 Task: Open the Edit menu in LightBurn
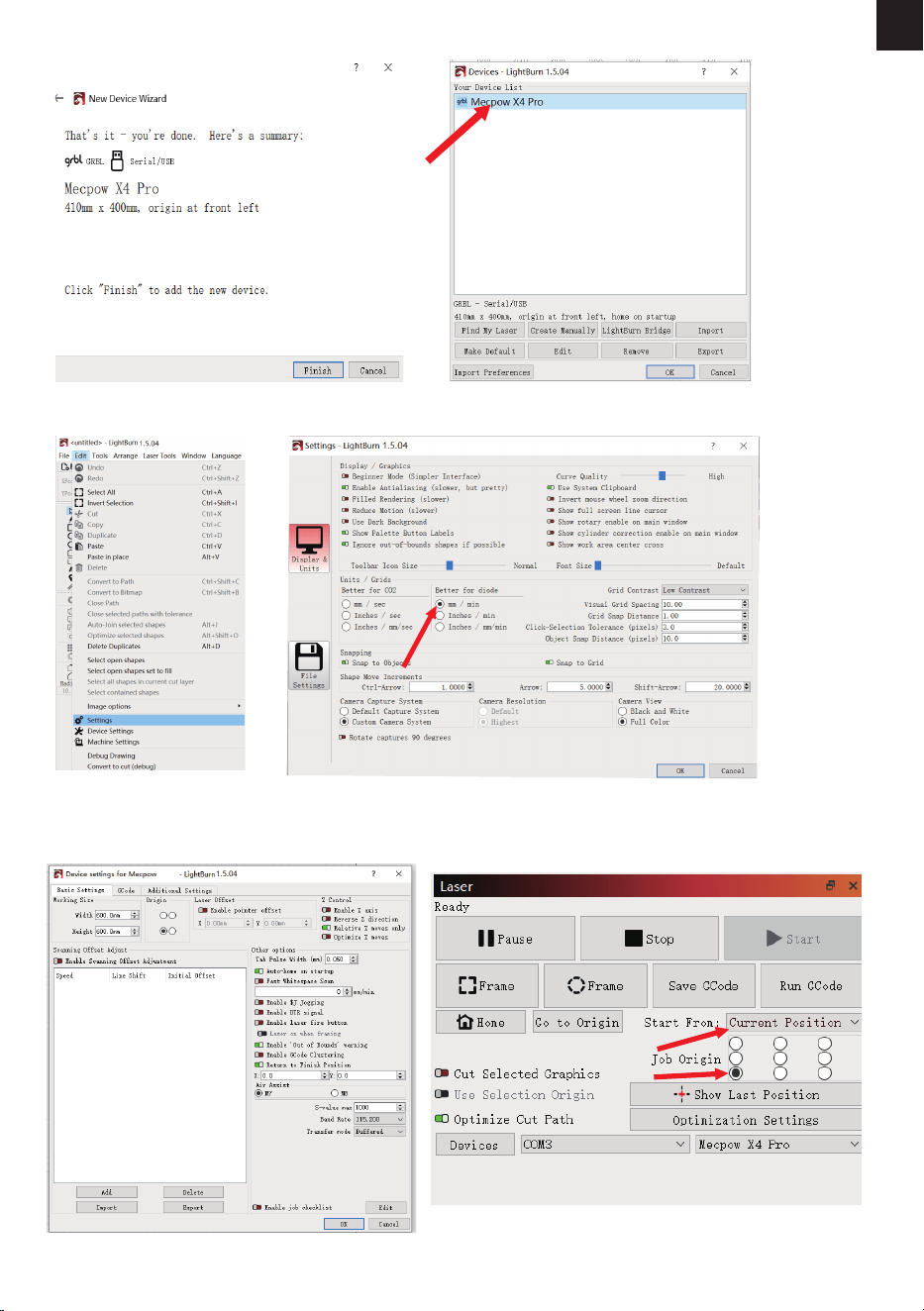click(x=81, y=456)
